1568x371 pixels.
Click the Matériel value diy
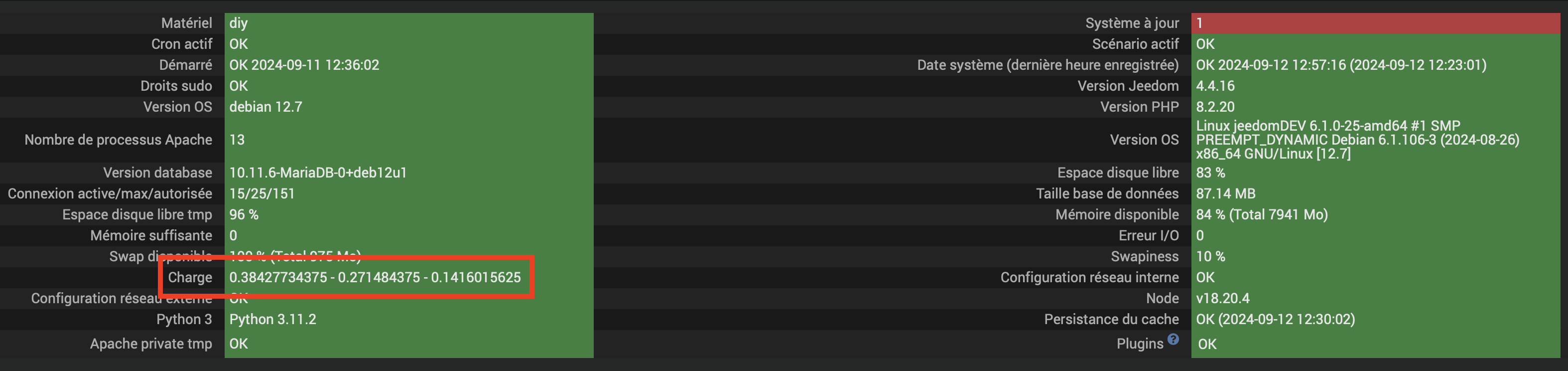(238, 23)
